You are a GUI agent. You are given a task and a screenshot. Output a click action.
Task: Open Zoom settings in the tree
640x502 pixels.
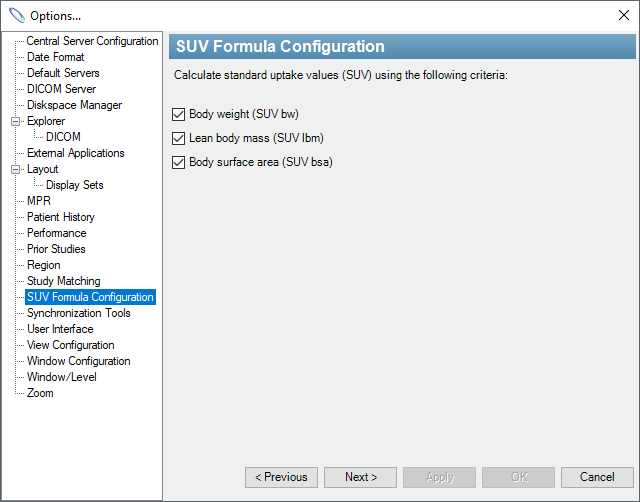pyautogui.click(x=40, y=393)
